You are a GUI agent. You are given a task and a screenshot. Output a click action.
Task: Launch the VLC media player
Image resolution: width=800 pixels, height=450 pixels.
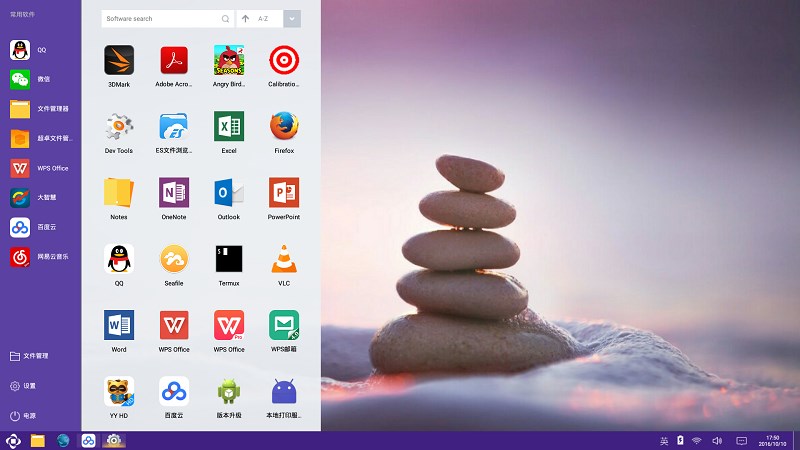point(284,259)
